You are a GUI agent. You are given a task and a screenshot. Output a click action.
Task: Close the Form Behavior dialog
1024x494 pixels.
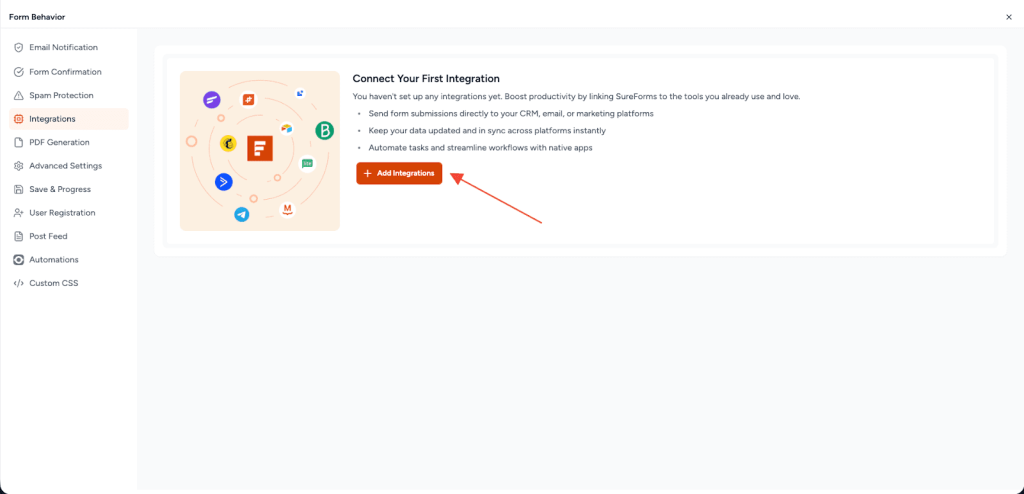click(x=1008, y=17)
